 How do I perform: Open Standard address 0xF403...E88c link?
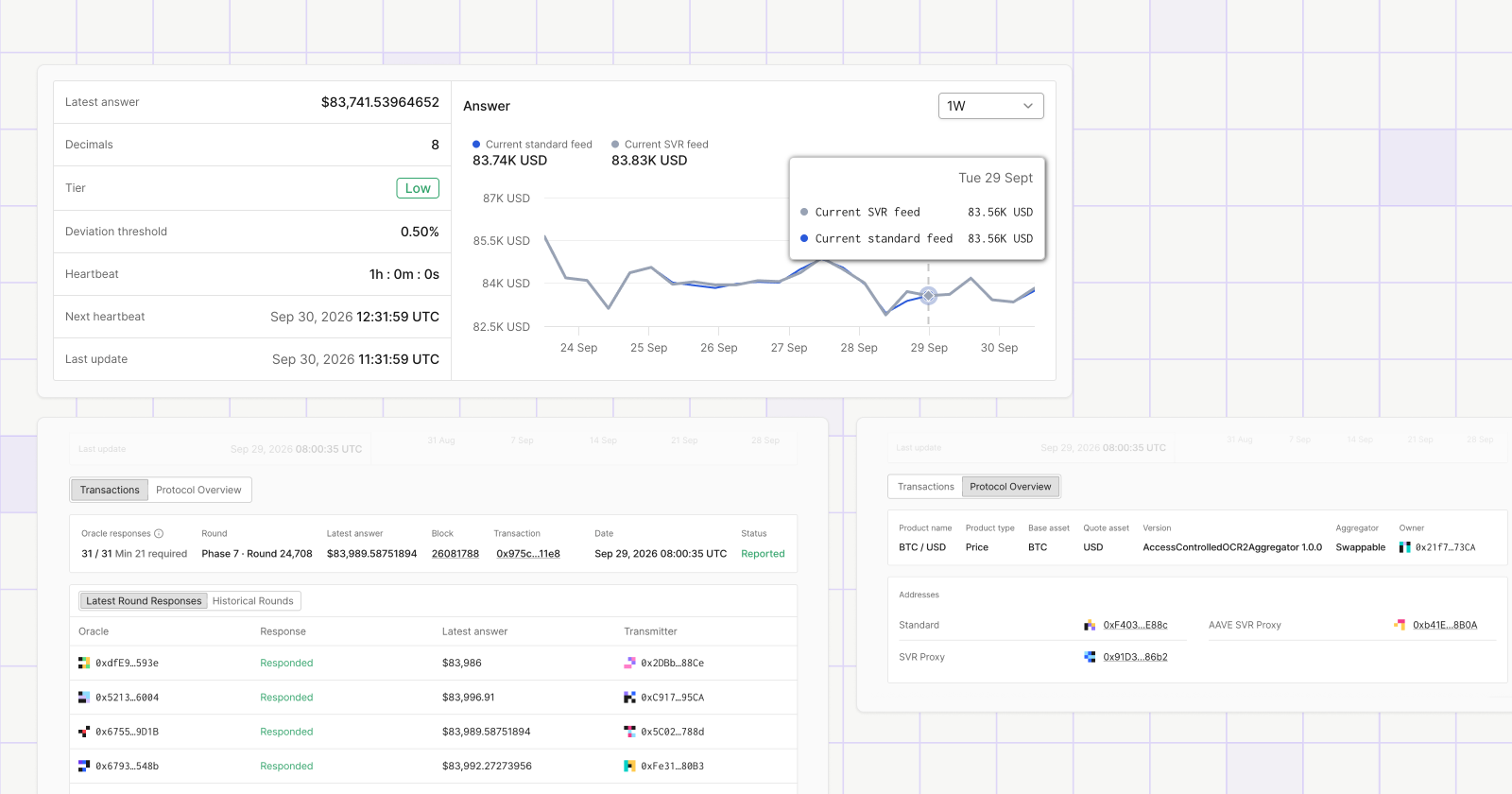pos(1135,625)
